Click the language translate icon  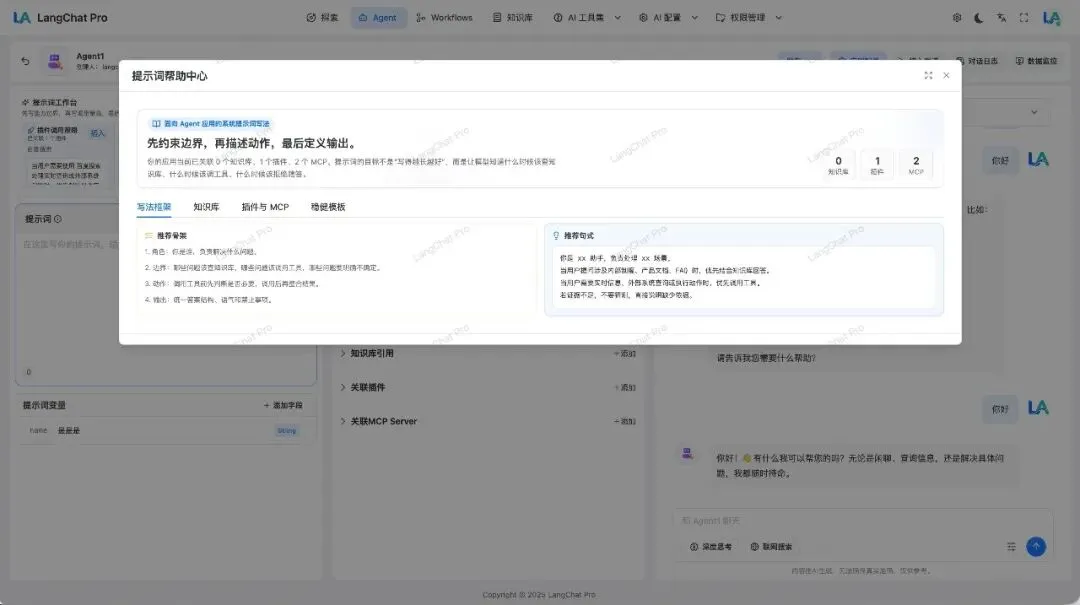tap(1001, 18)
